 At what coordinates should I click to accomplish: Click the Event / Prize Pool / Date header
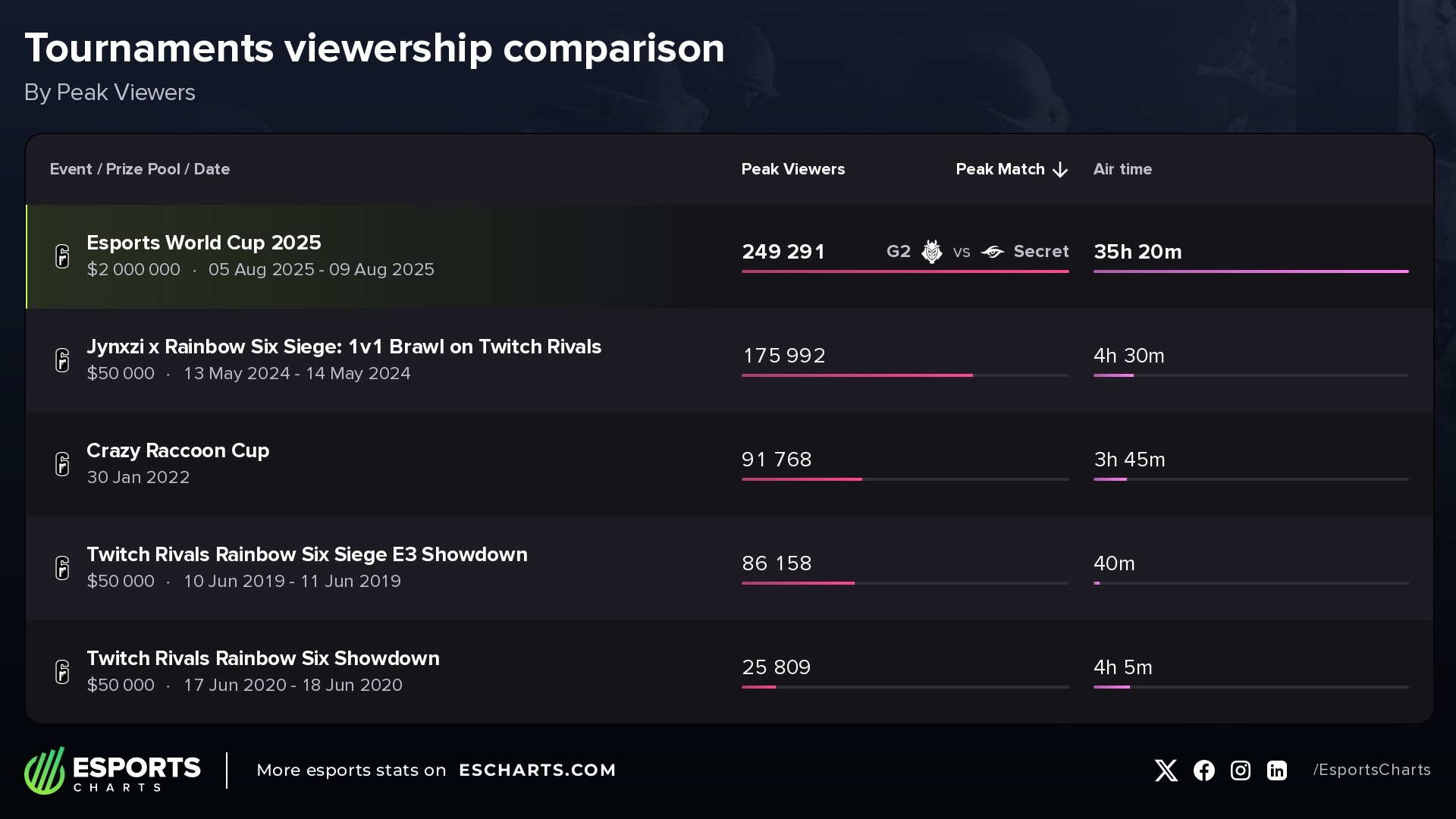(x=140, y=169)
